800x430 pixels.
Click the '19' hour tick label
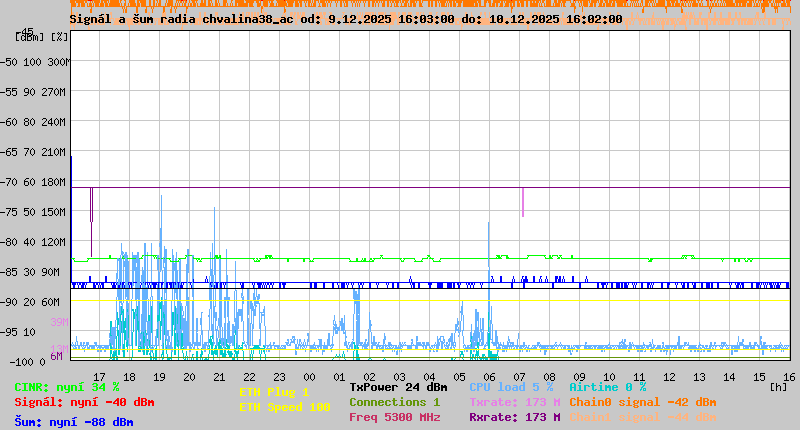(x=160, y=377)
